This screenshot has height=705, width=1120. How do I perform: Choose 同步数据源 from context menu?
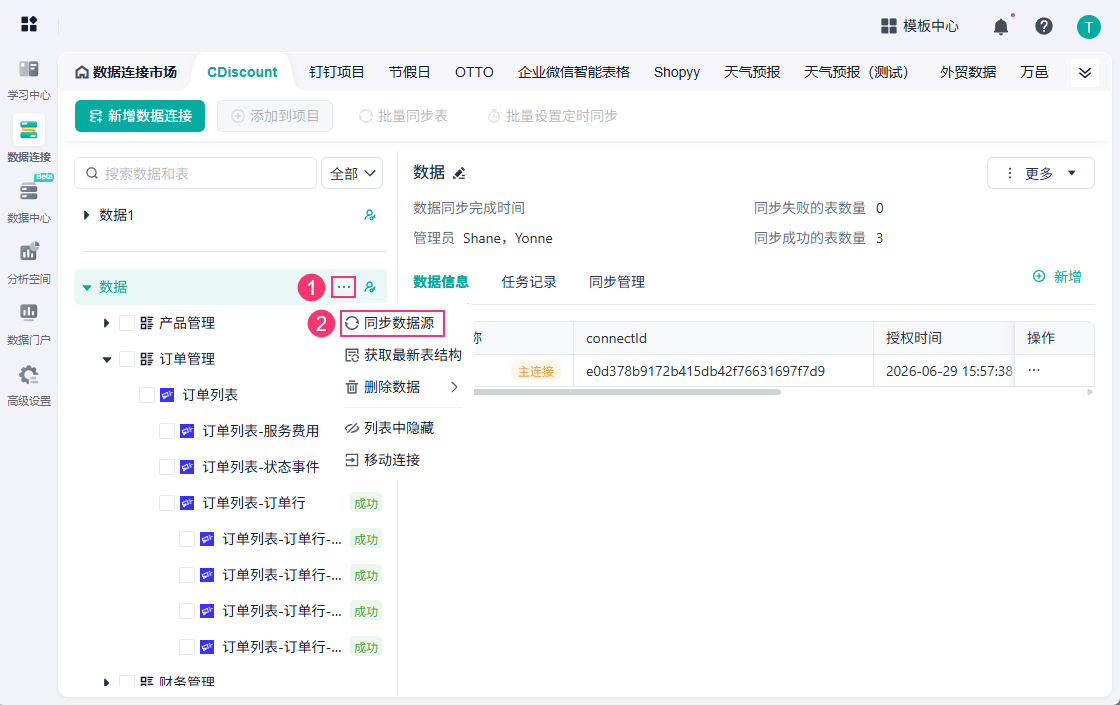point(392,323)
